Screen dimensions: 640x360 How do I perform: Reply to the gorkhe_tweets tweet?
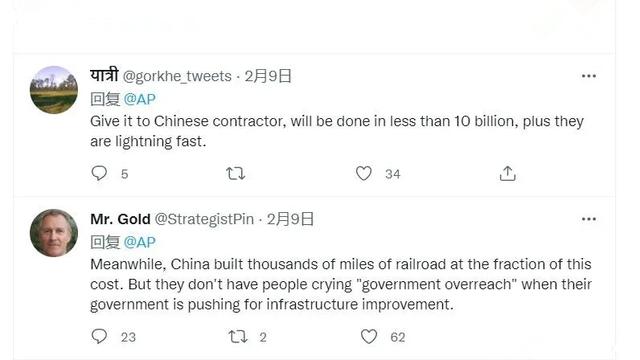point(99,173)
